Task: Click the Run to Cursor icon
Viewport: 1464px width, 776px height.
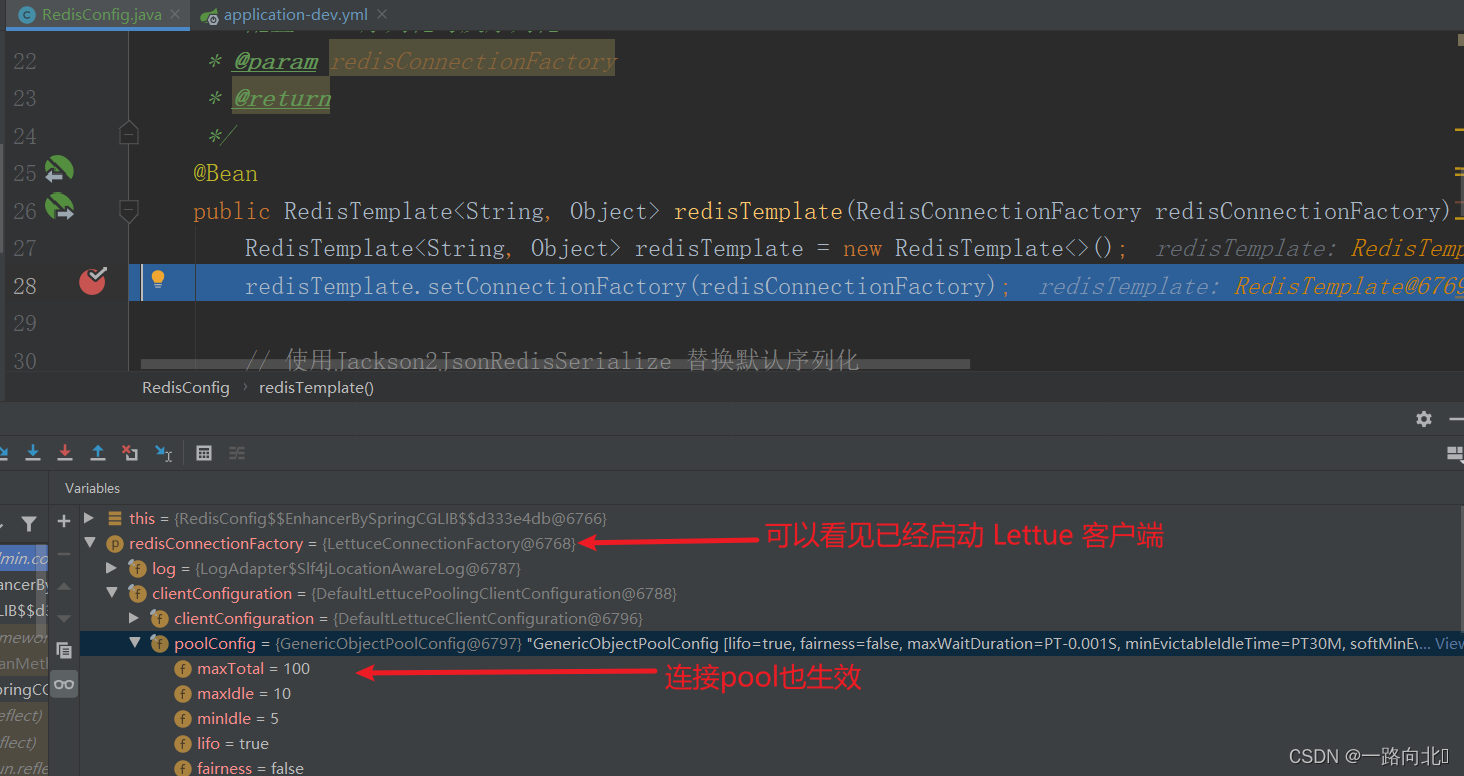Action: [163, 453]
